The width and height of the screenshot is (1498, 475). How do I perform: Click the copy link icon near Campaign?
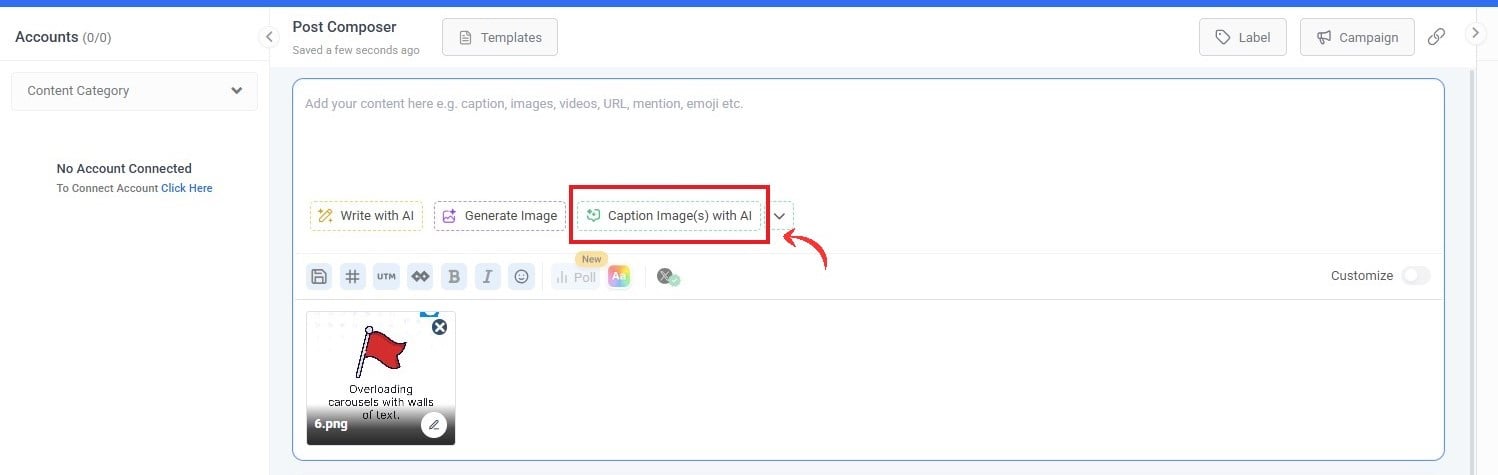(1436, 37)
